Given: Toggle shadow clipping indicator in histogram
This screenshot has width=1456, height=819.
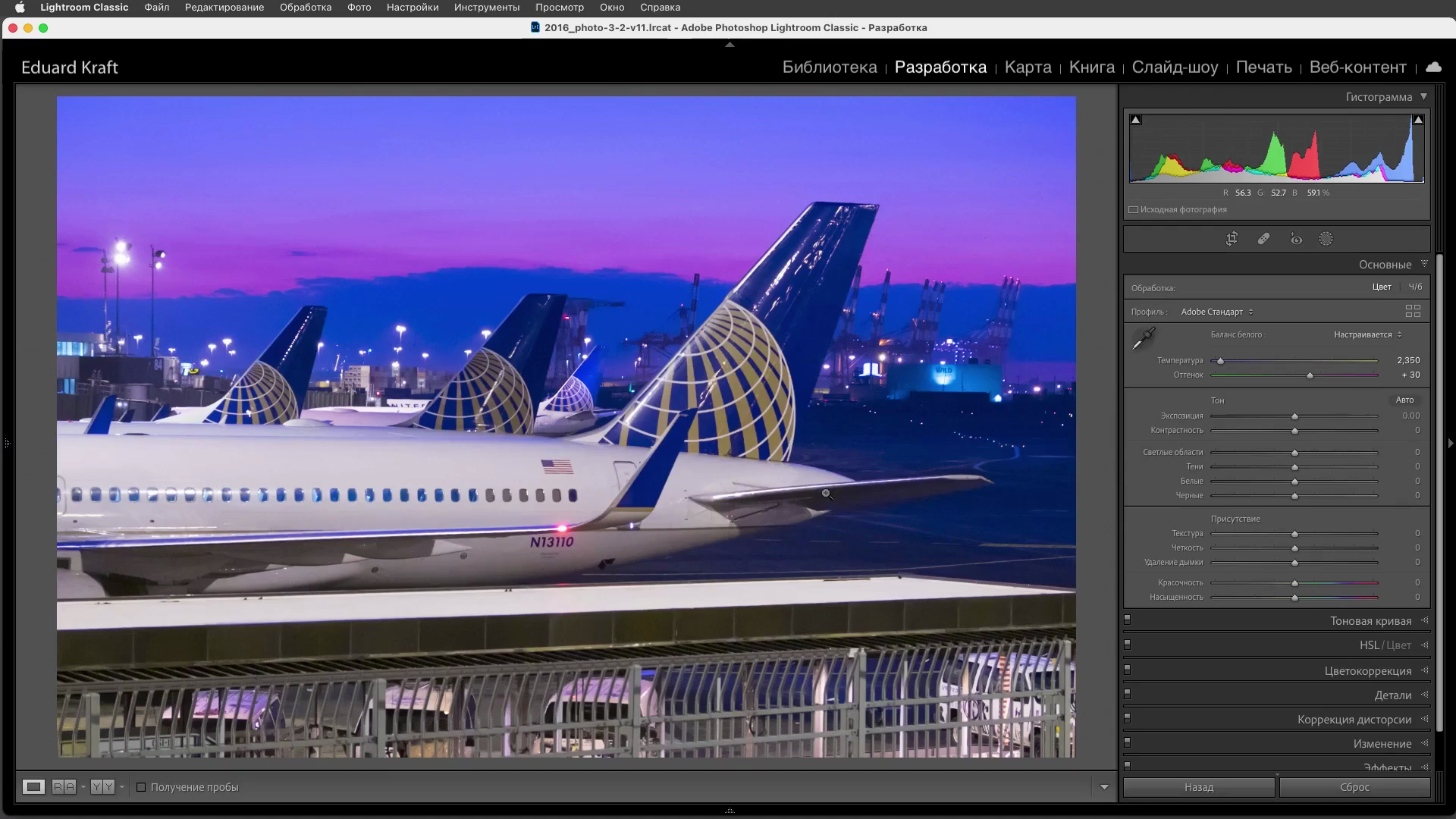Looking at the screenshot, I should pos(1136,120).
